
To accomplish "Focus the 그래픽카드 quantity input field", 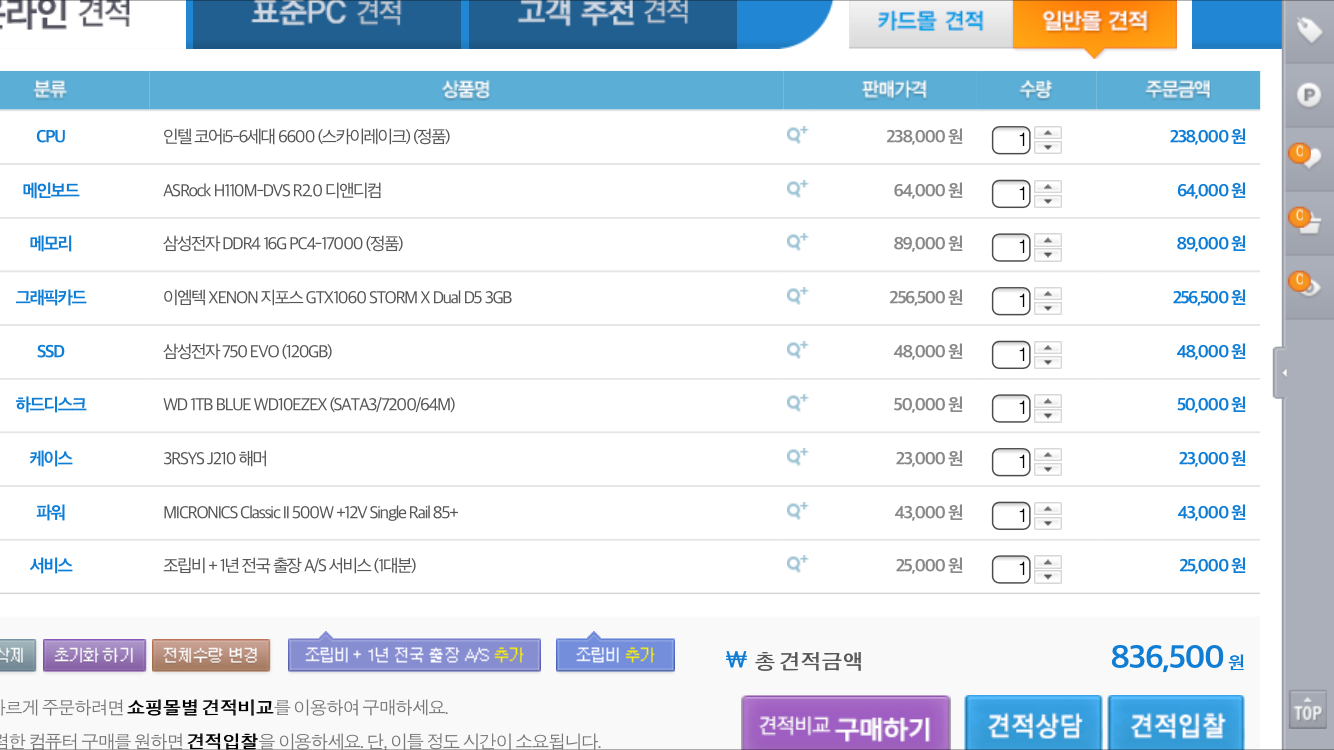I will [1011, 301].
